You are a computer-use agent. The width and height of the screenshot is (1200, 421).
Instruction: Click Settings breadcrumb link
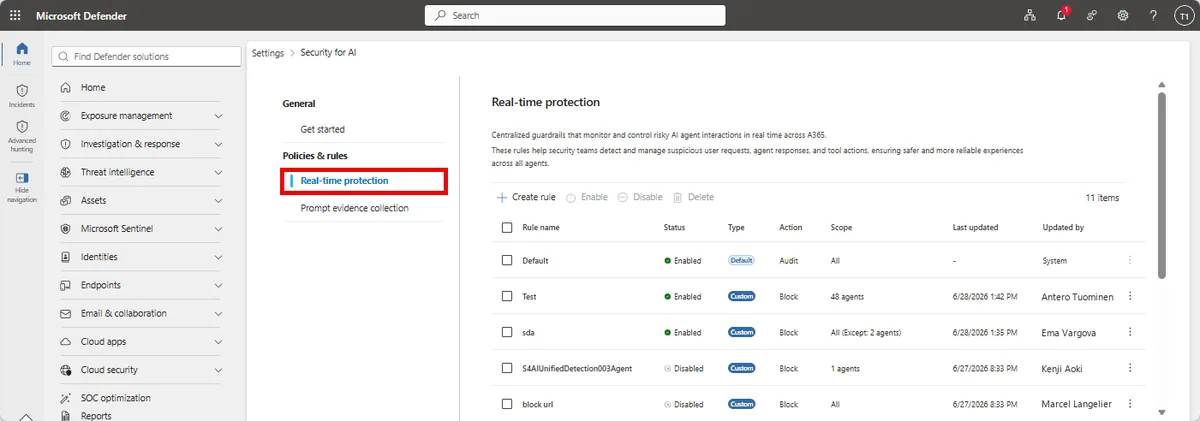point(267,52)
